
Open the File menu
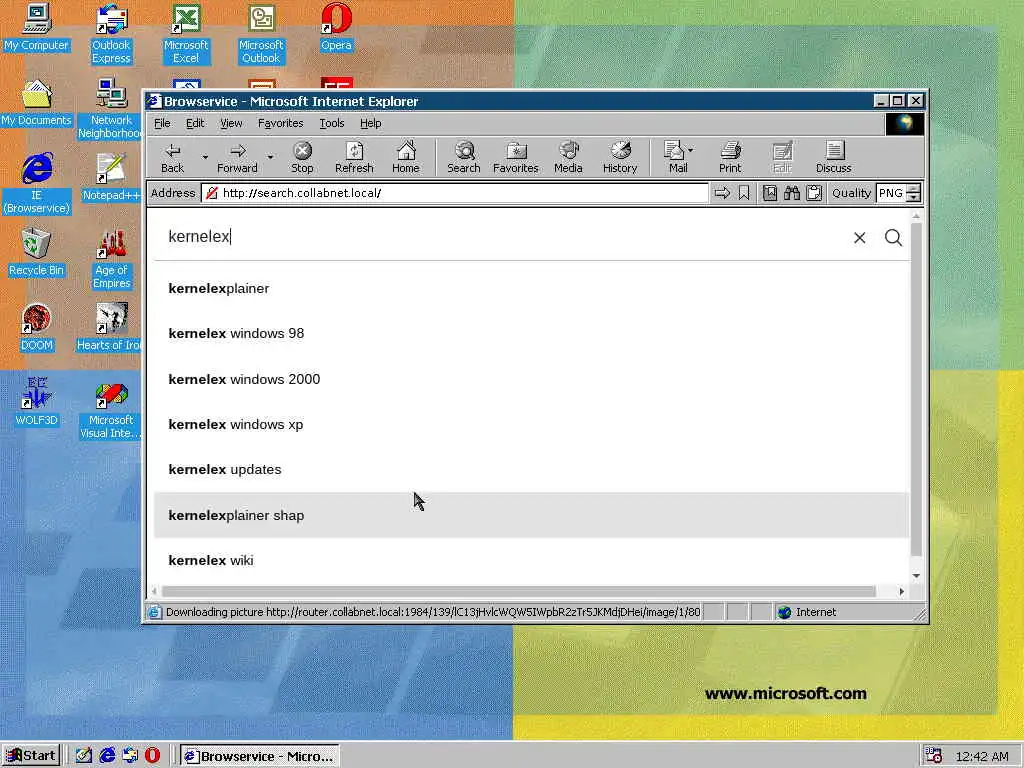click(x=162, y=123)
